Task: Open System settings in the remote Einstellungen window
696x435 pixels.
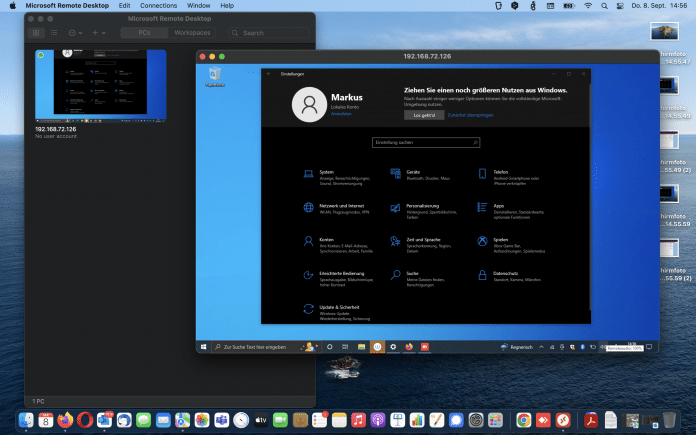Action: tap(337, 177)
